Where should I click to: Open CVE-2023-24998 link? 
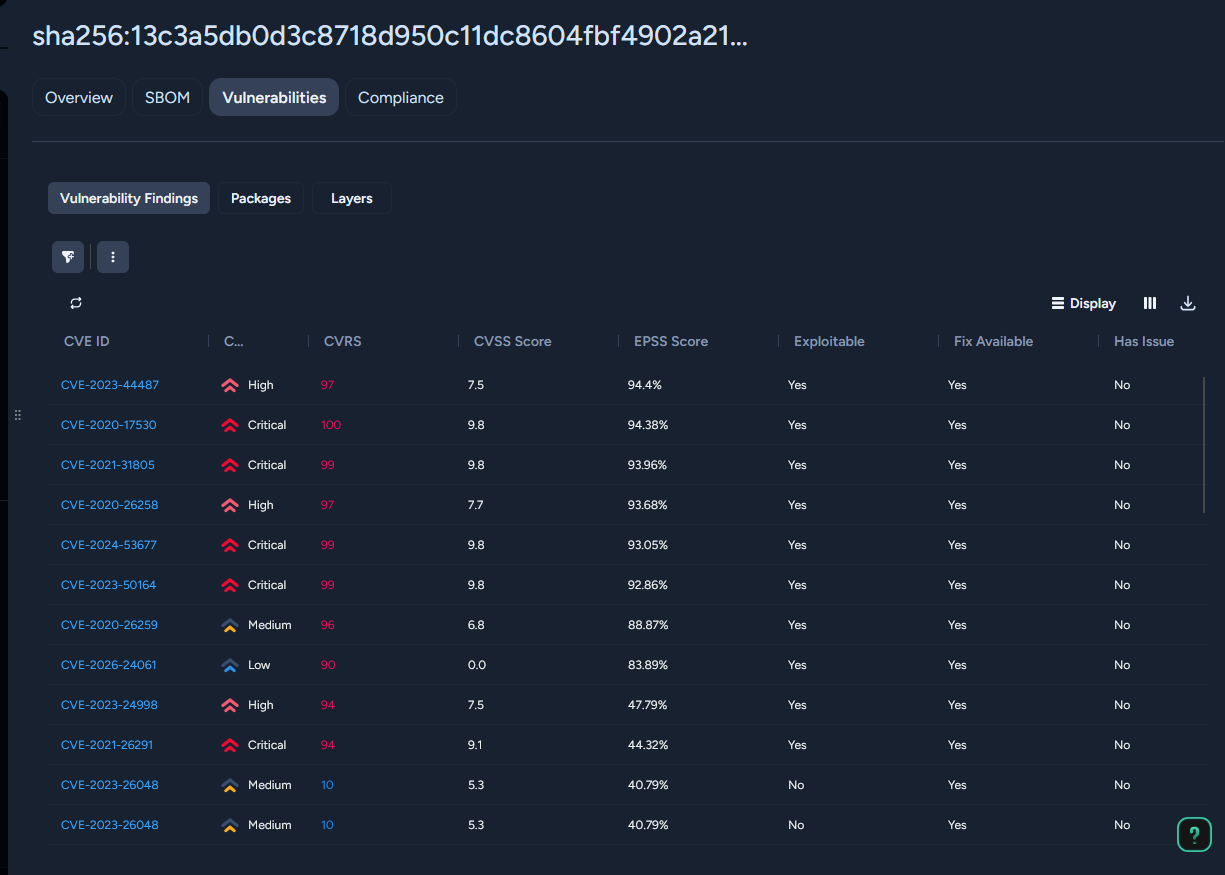(110, 705)
